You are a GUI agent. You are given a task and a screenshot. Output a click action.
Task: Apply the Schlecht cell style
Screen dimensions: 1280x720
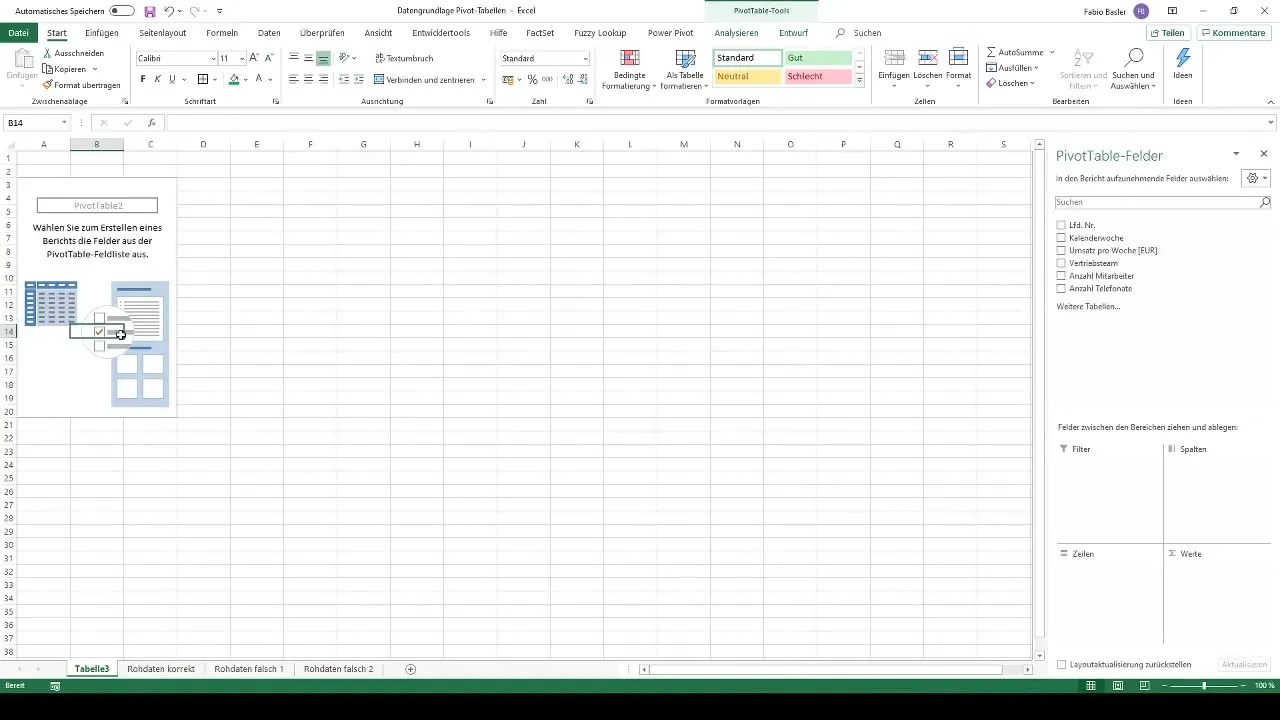[x=818, y=77]
